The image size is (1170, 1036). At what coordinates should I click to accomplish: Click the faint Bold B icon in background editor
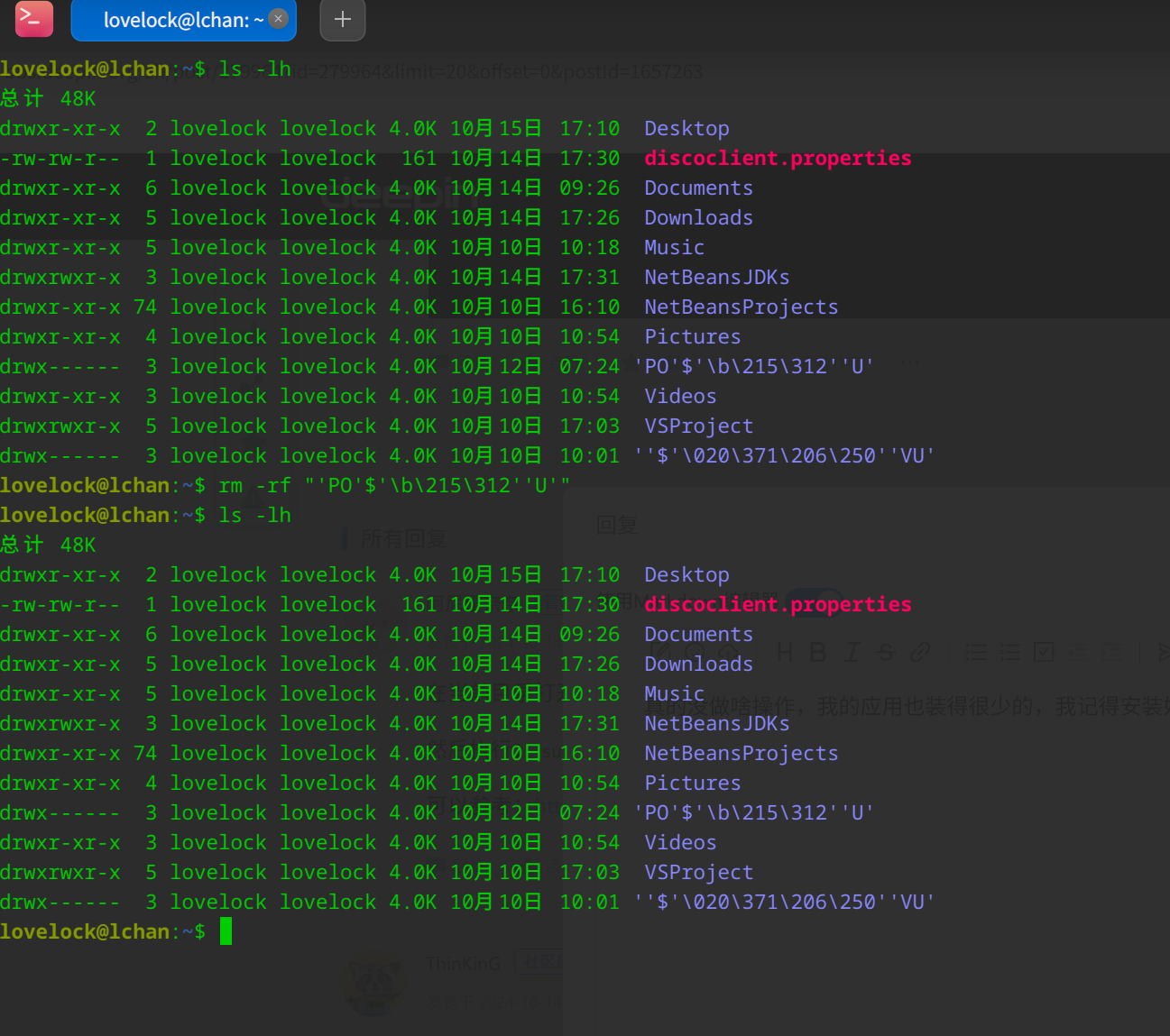click(817, 652)
